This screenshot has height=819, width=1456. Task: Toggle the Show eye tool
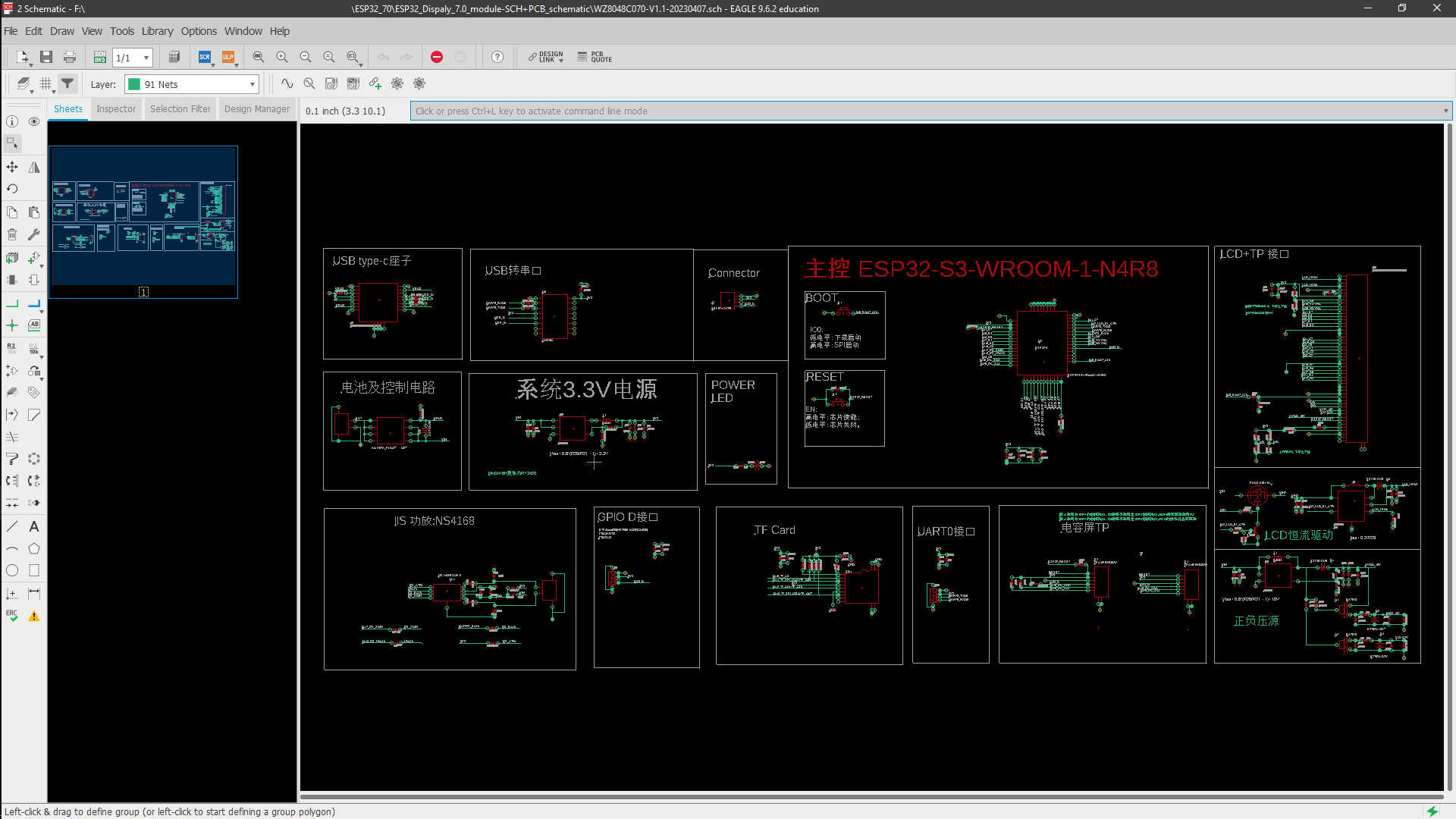click(34, 121)
